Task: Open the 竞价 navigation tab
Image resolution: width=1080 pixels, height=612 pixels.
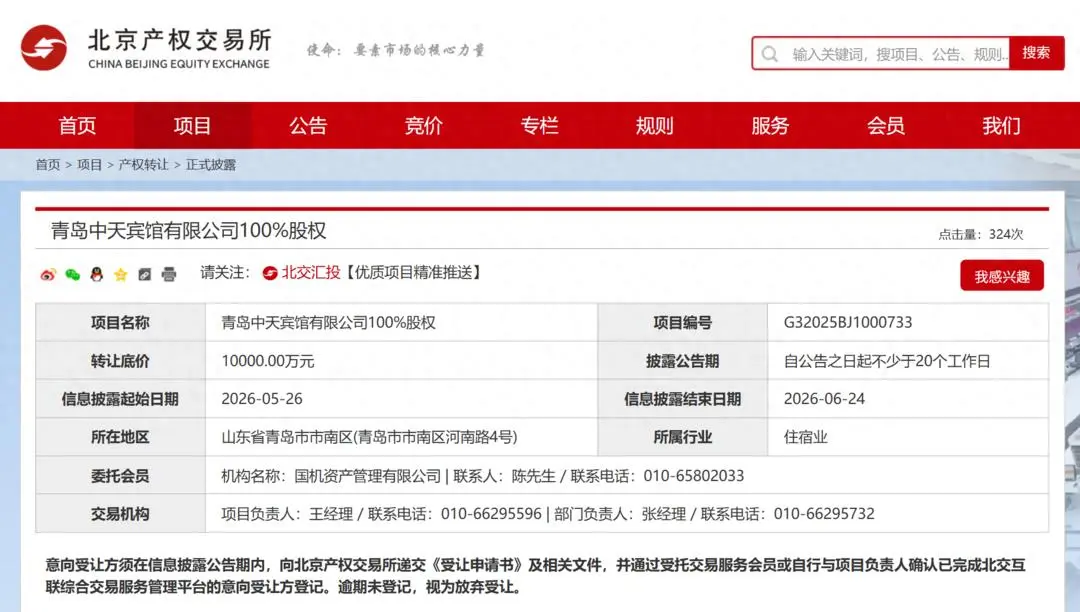Action: tap(424, 125)
